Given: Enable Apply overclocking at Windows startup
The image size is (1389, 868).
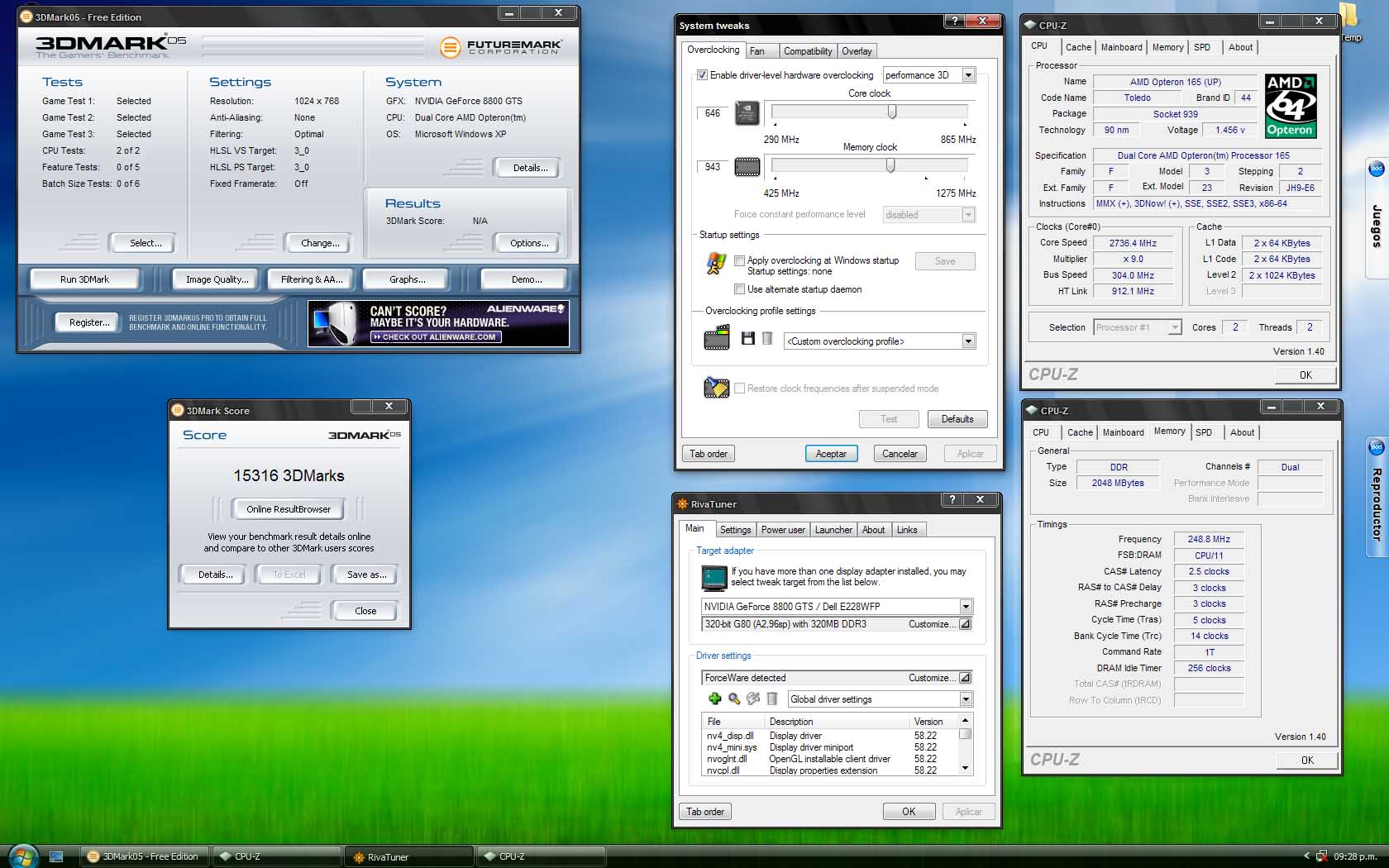Looking at the screenshot, I should click(x=739, y=260).
